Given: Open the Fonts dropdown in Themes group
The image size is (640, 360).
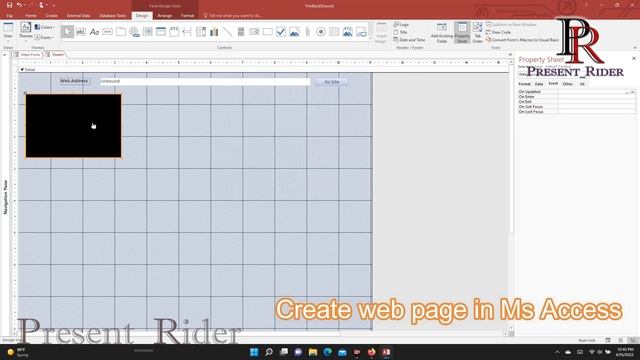Looking at the screenshot, I should (44, 37).
